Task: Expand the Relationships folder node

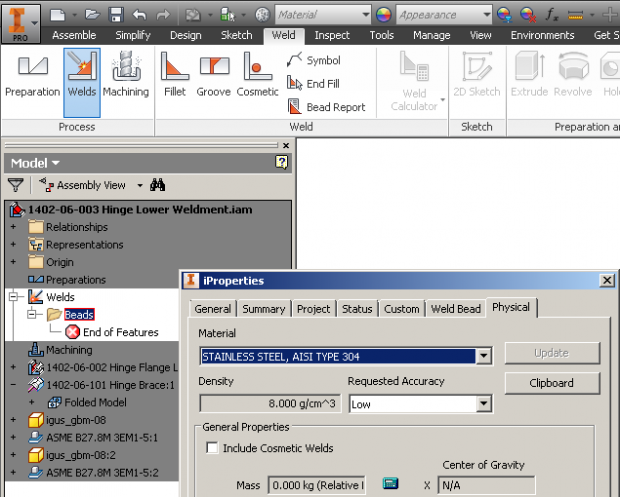Action: pyautogui.click(x=13, y=227)
